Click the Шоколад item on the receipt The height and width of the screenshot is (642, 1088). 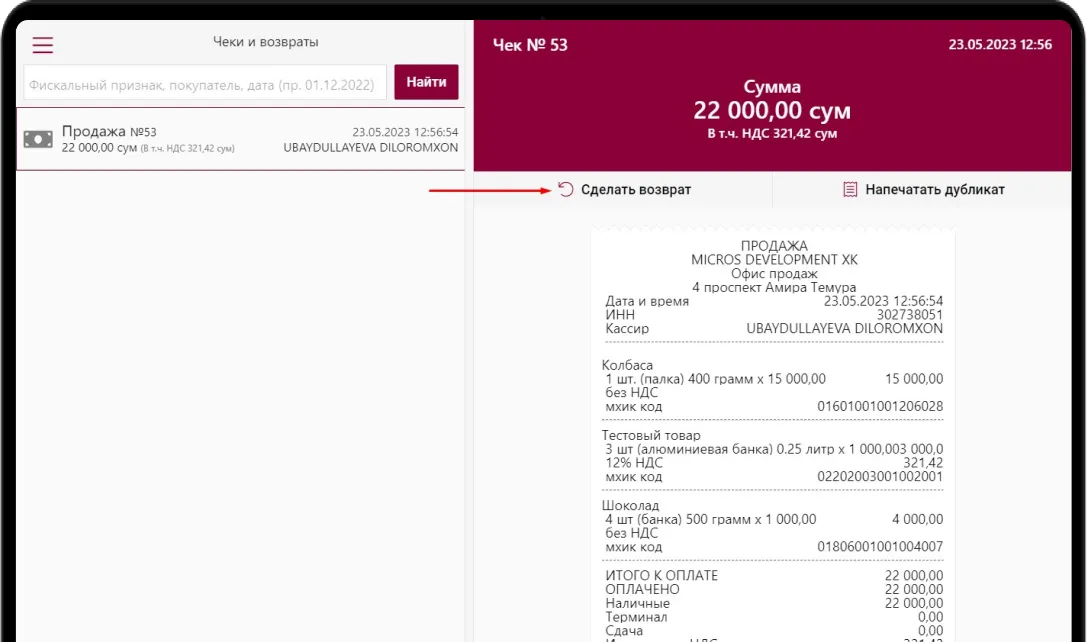pyautogui.click(x=631, y=506)
